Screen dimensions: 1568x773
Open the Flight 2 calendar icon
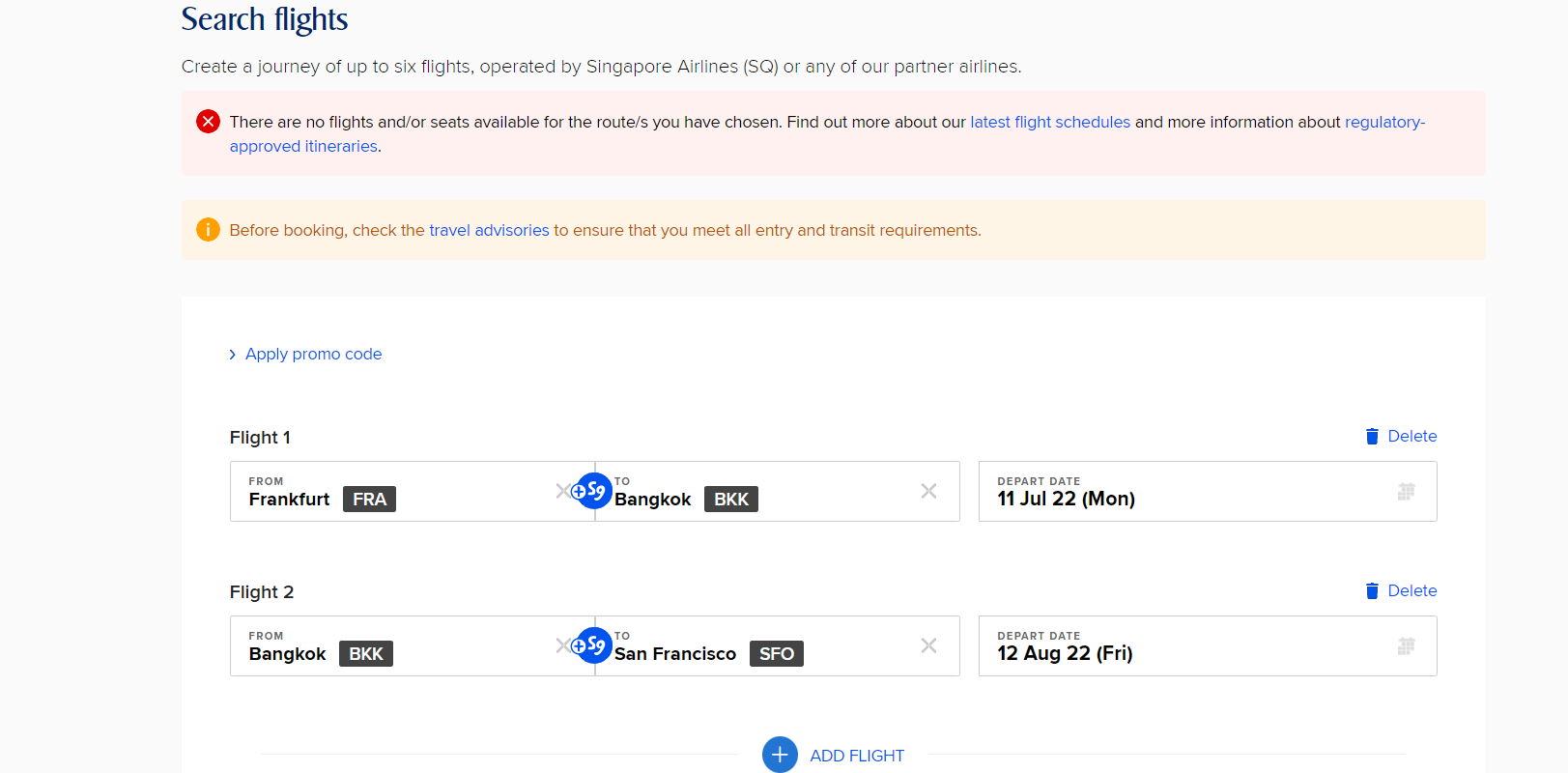pyautogui.click(x=1407, y=646)
